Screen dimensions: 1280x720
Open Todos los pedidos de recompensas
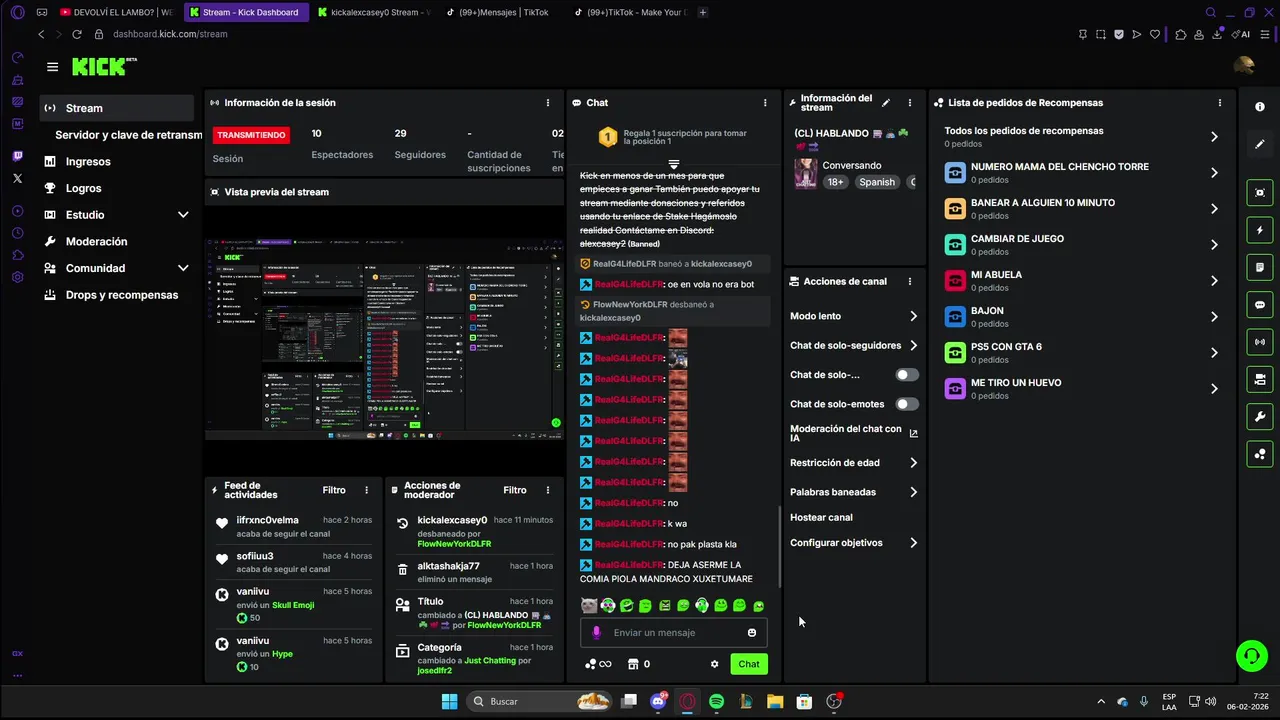(x=1082, y=136)
